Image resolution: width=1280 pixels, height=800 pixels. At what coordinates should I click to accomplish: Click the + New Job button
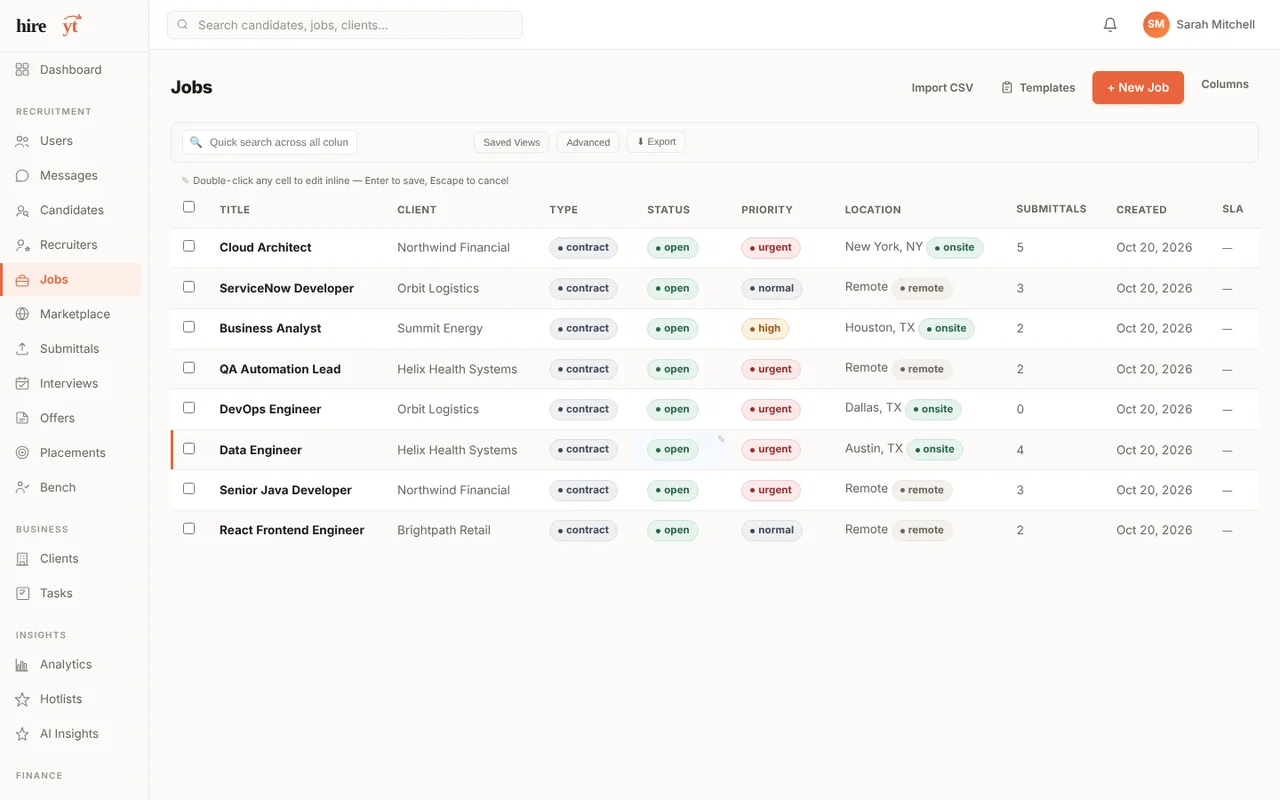click(x=1138, y=88)
